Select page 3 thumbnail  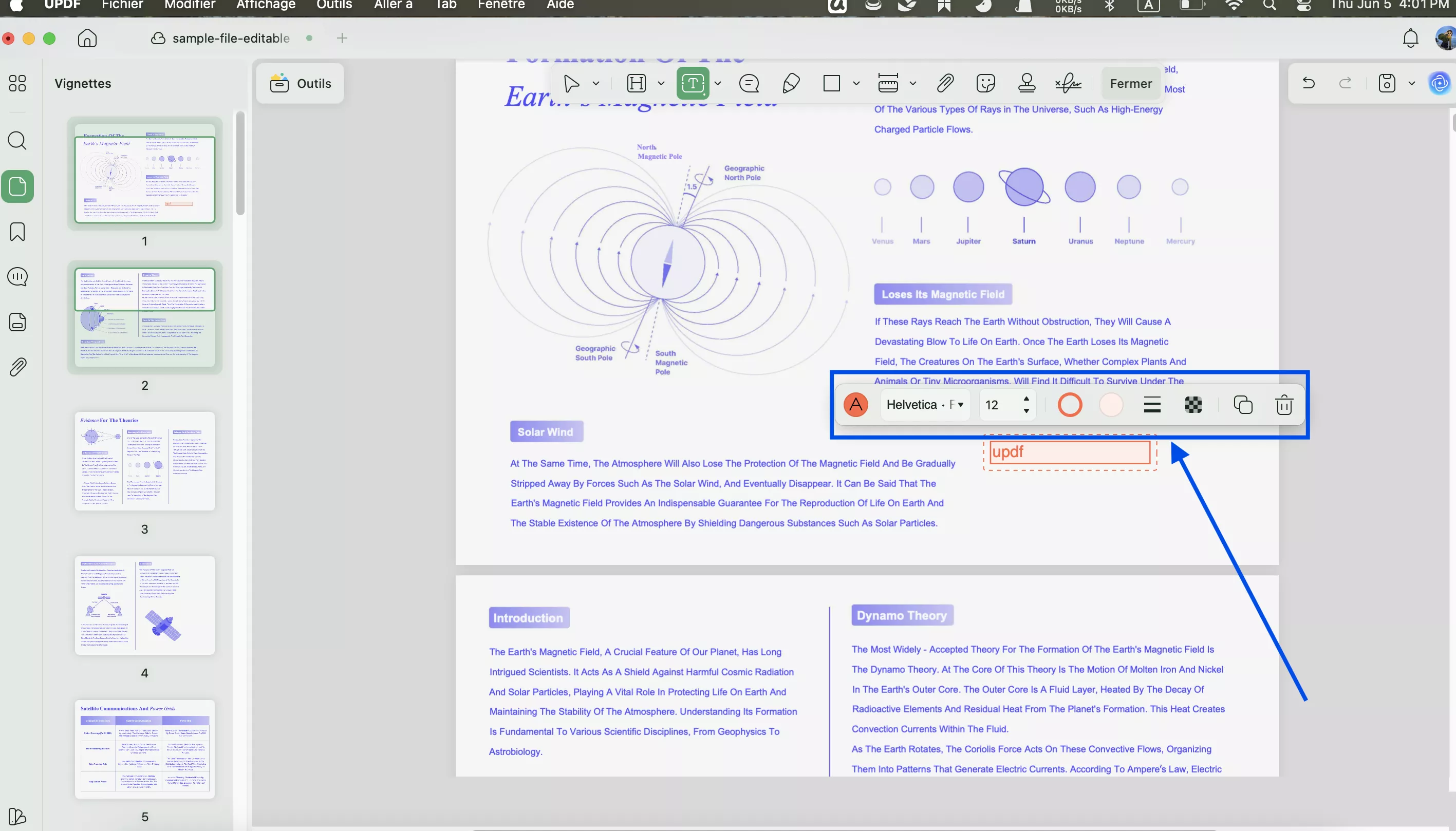pyautogui.click(x=144, y=461)
